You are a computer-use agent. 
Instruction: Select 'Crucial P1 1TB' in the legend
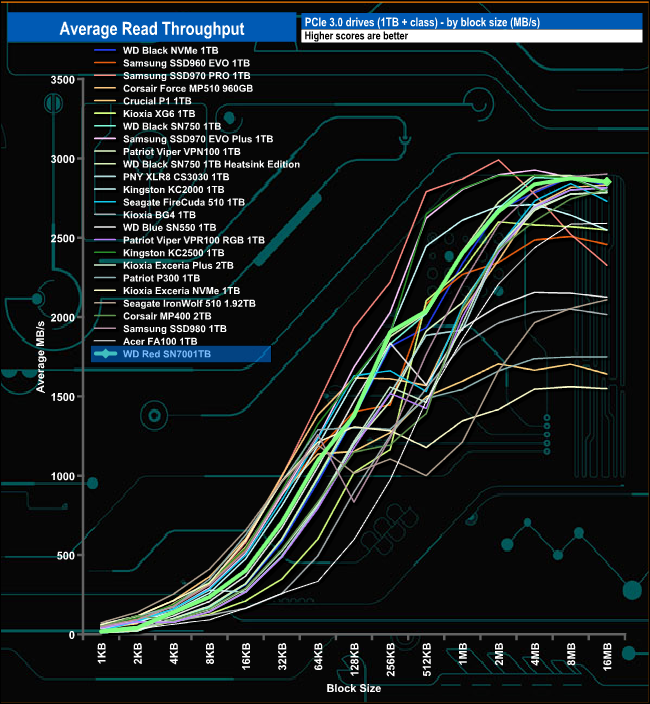coord(157,101)
